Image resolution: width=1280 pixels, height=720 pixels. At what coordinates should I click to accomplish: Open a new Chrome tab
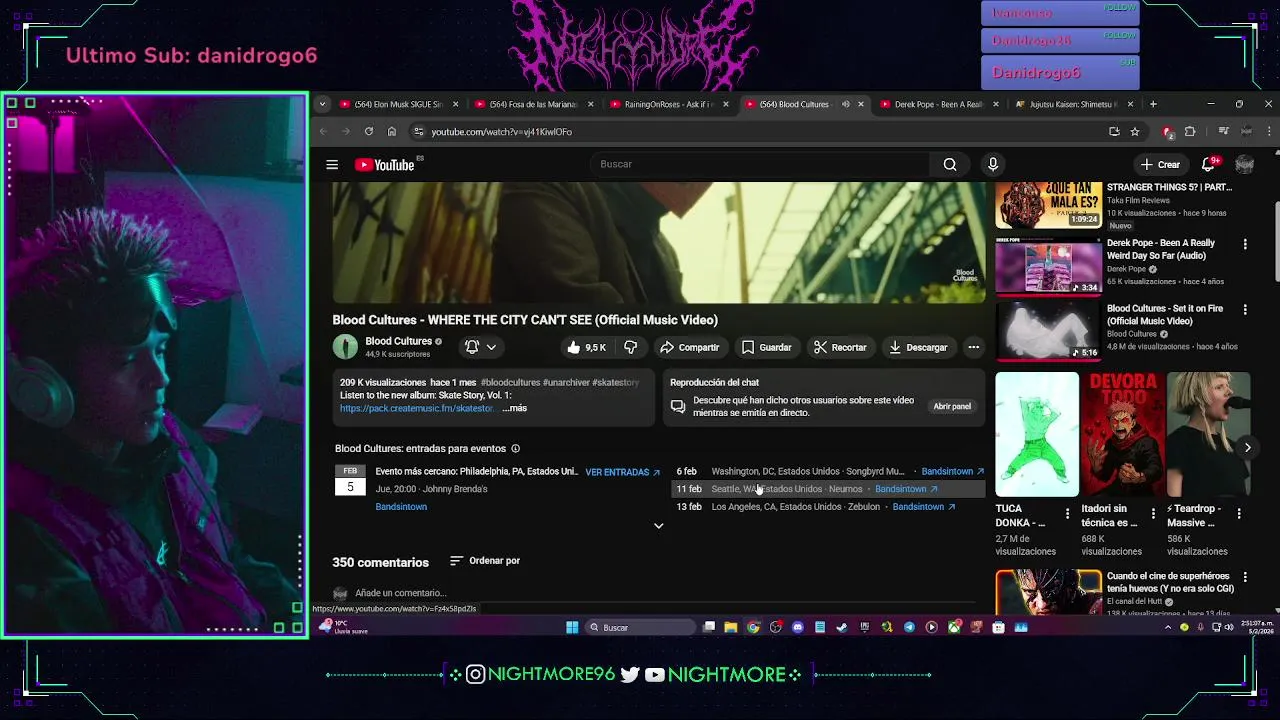1153,104
